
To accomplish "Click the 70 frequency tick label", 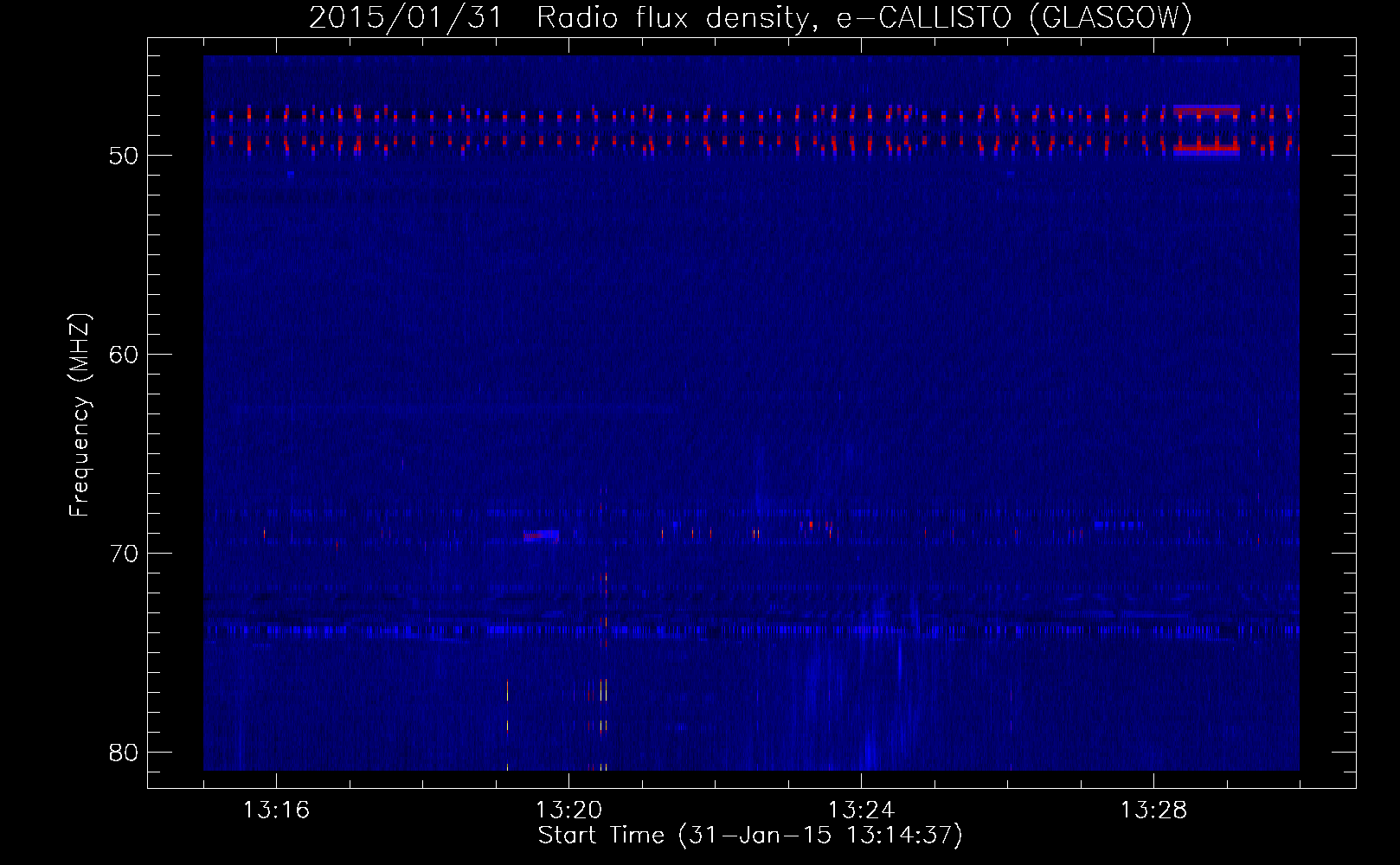I will [x=124, y=554].
